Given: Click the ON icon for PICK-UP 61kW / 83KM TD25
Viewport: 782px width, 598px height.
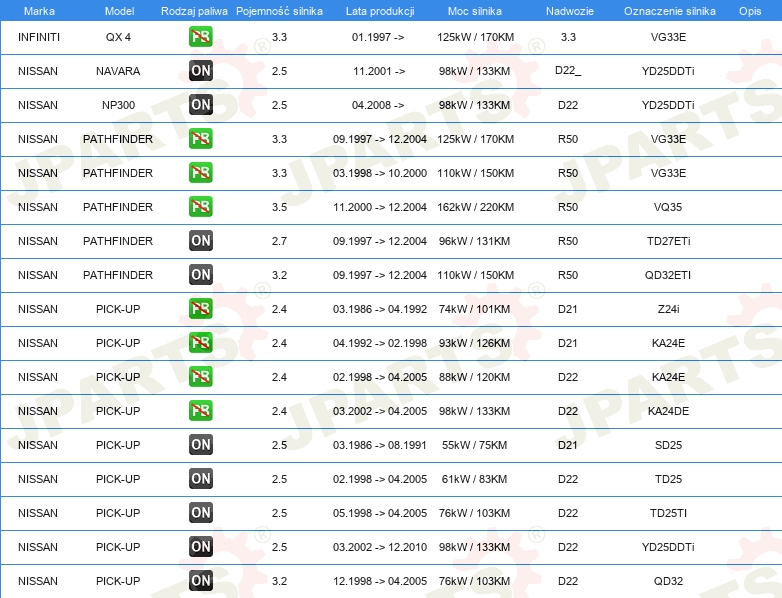Looking at the screenshot, I should 200,479.
